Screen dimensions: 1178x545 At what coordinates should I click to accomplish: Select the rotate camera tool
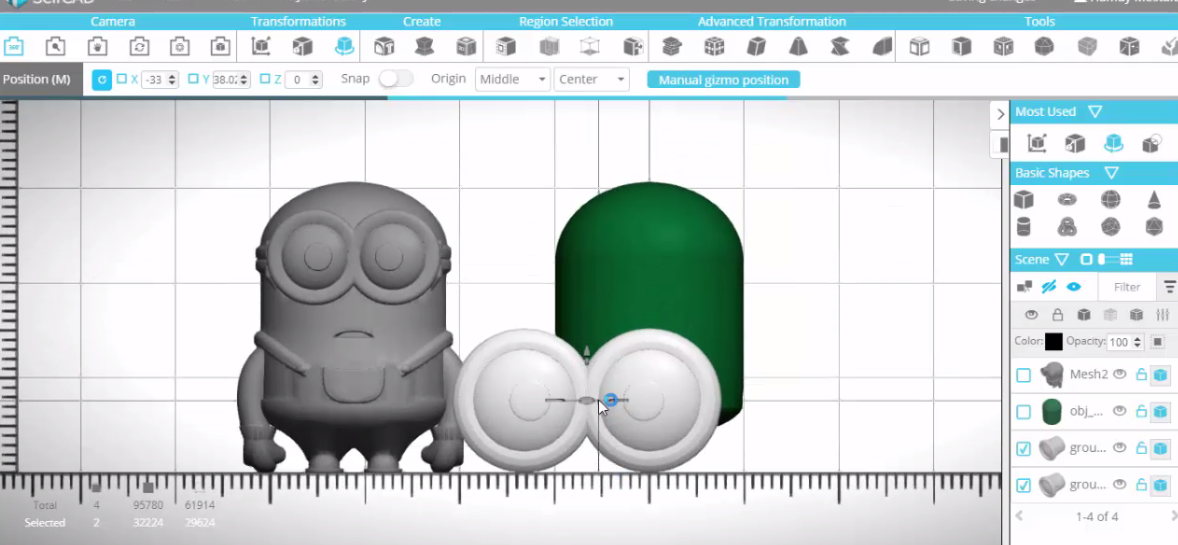pos(139,47)
